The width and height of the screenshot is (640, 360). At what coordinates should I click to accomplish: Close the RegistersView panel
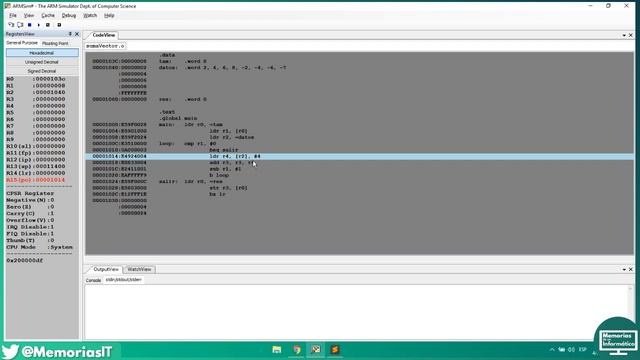[77, 34]
